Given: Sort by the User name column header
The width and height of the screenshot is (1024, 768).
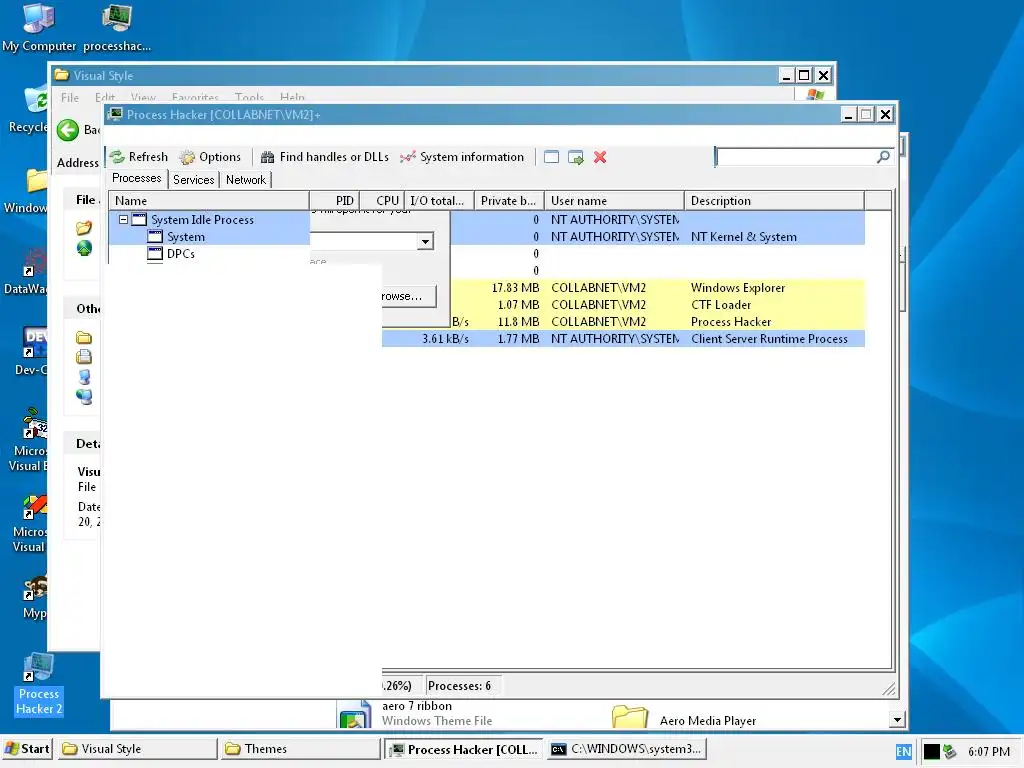Looking at the screenshot, I should pyautogui.click(x=615, y=200).
